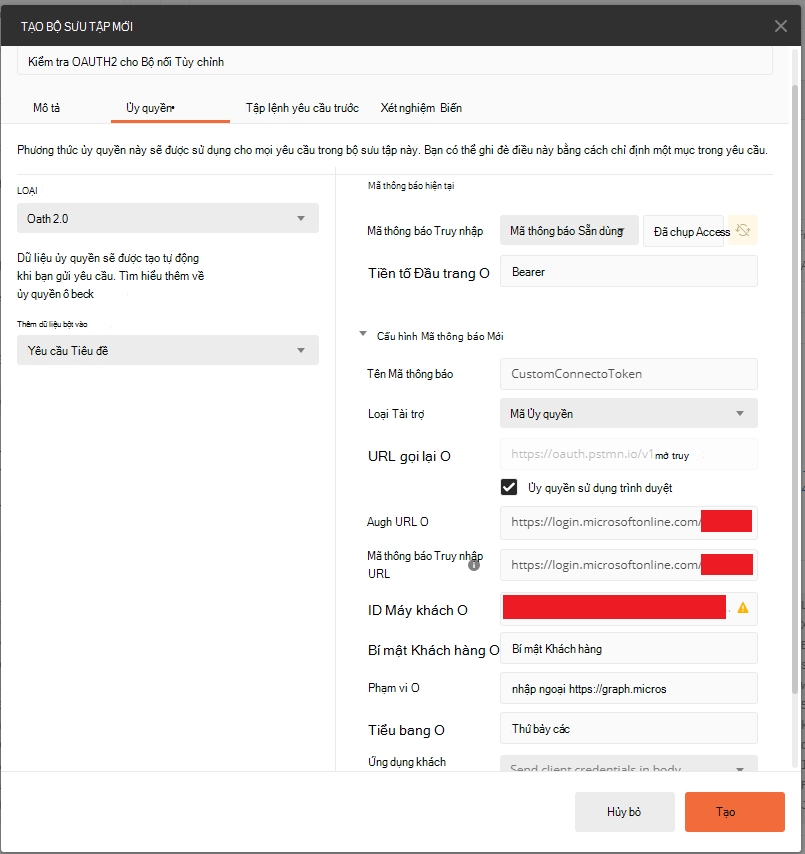The width and height of the screenshot is (805, 854).
Task: Click the Mã thông báo hiện tại heading
Action: point(411,186)
